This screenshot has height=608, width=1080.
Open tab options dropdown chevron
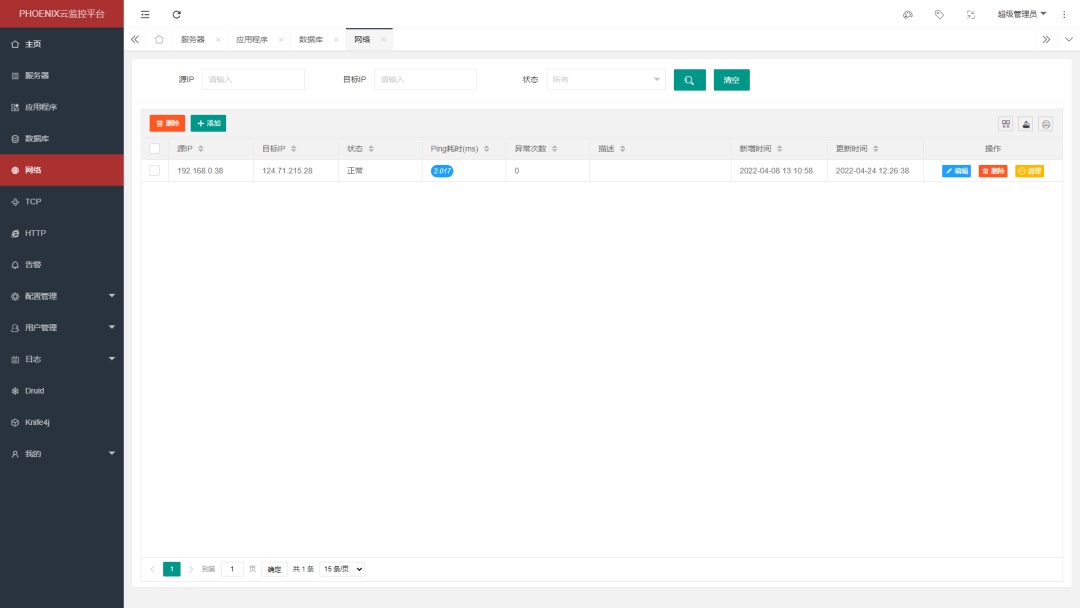point(1068,39)
